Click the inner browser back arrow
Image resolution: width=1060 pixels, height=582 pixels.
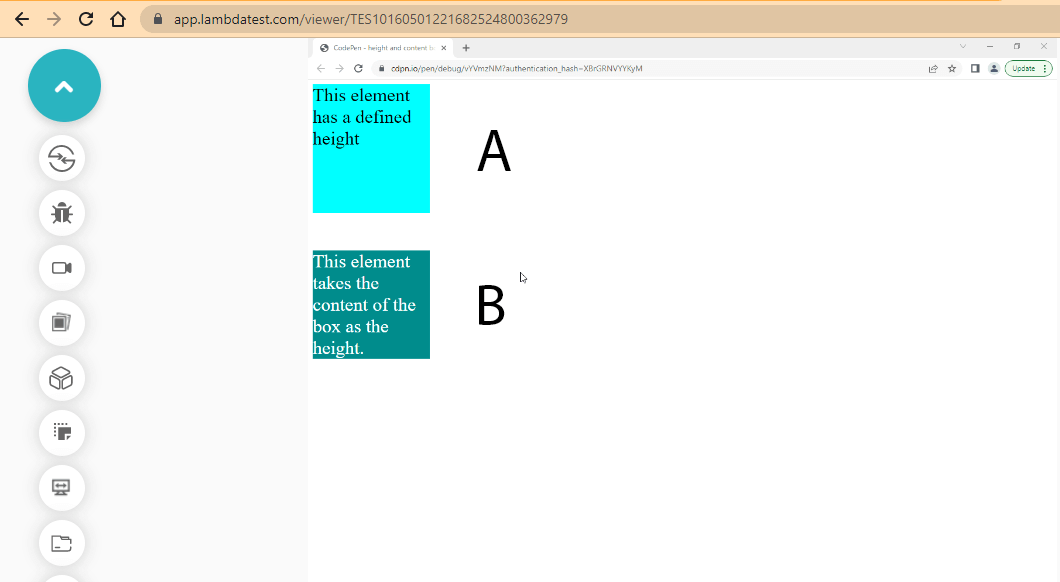(x=321, y=68)
